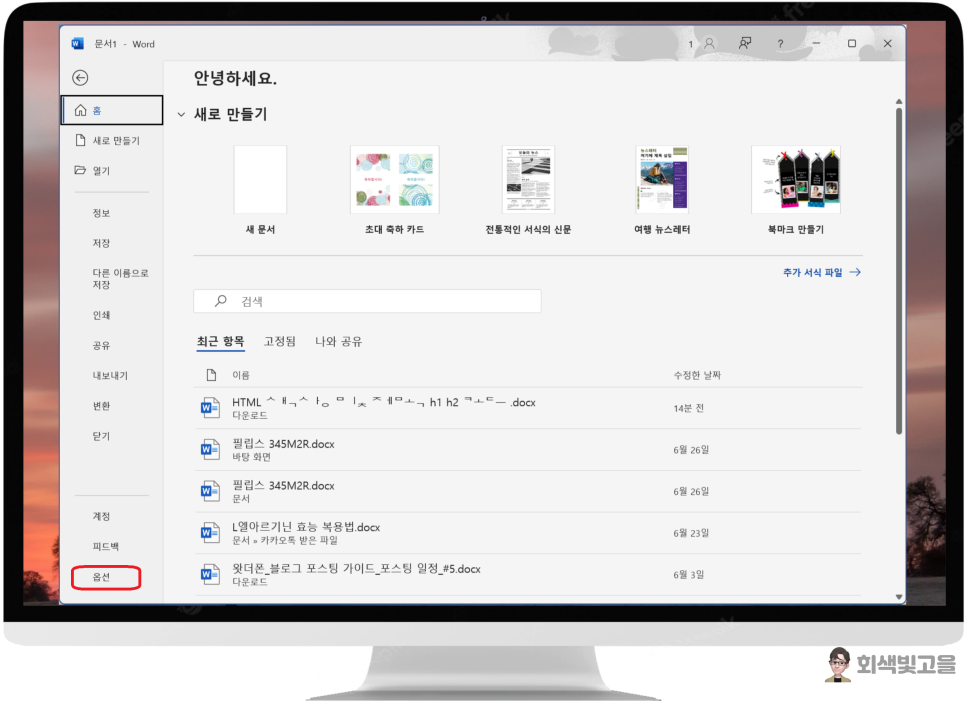This screenshot has height=701, width=966.
Task: Click the Word file icon for the L엘아르기닌 효능 복용법.docx
Action: [x=209, y=533]
